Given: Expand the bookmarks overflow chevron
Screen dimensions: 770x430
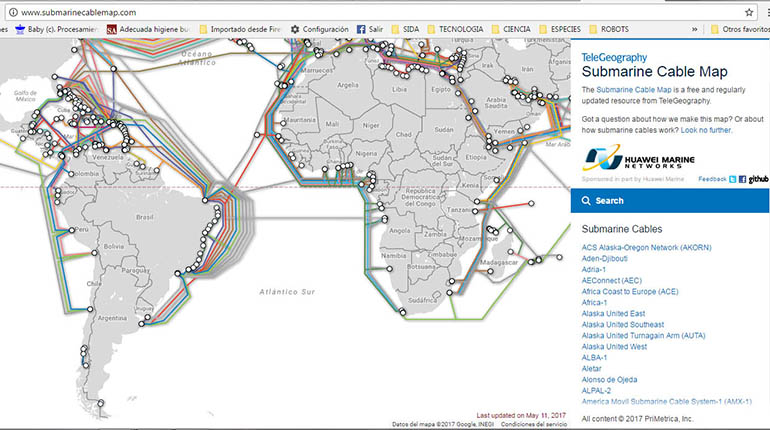Looking at the screenshot, I should [x=694, y=29].
